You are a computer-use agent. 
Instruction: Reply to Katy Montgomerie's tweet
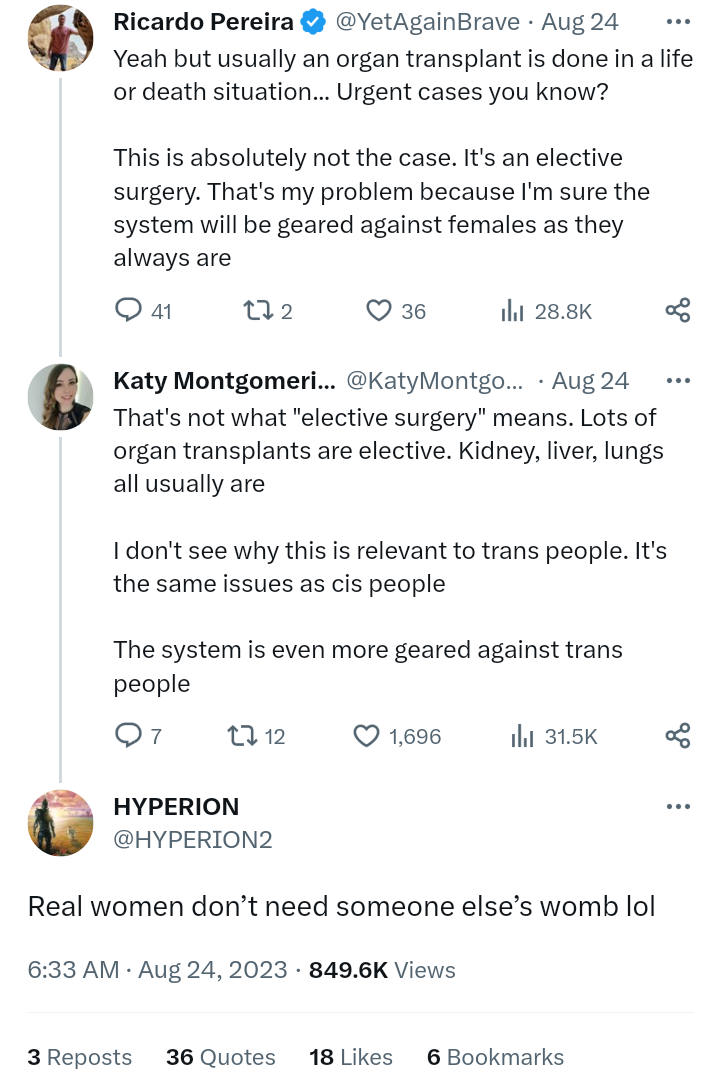pyautogui.click(x=129, y=737)
